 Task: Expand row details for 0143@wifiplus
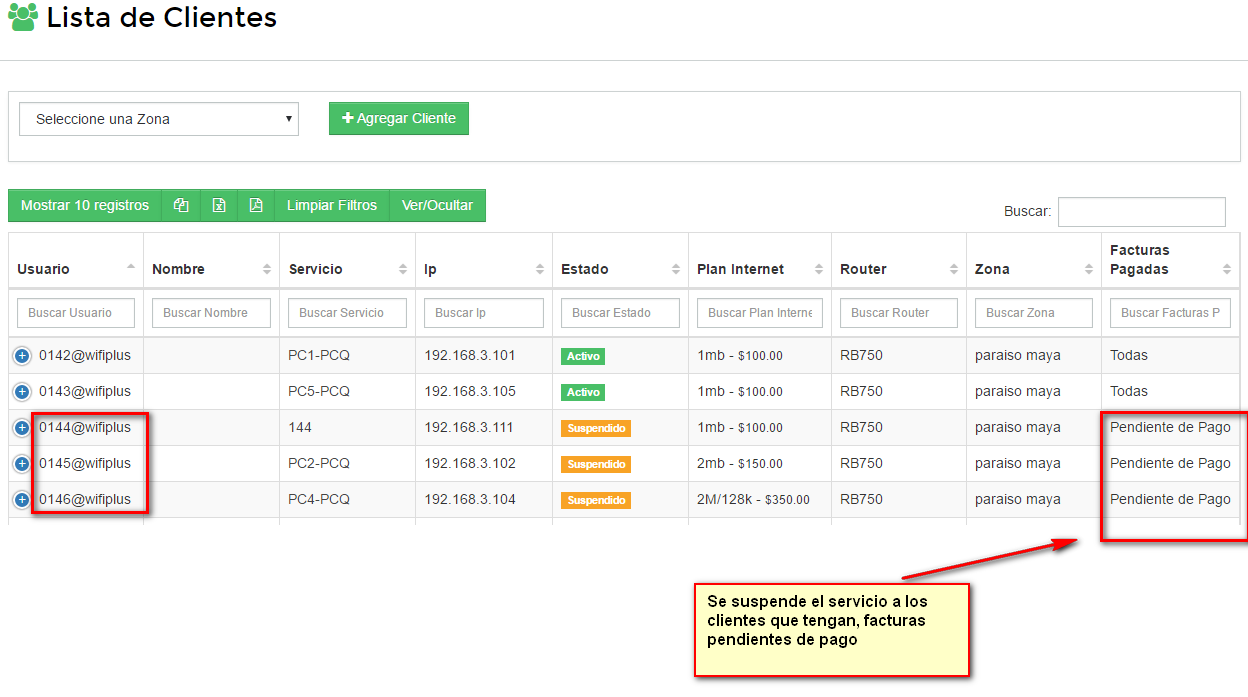pyautogui.click(x=22, y=392)
